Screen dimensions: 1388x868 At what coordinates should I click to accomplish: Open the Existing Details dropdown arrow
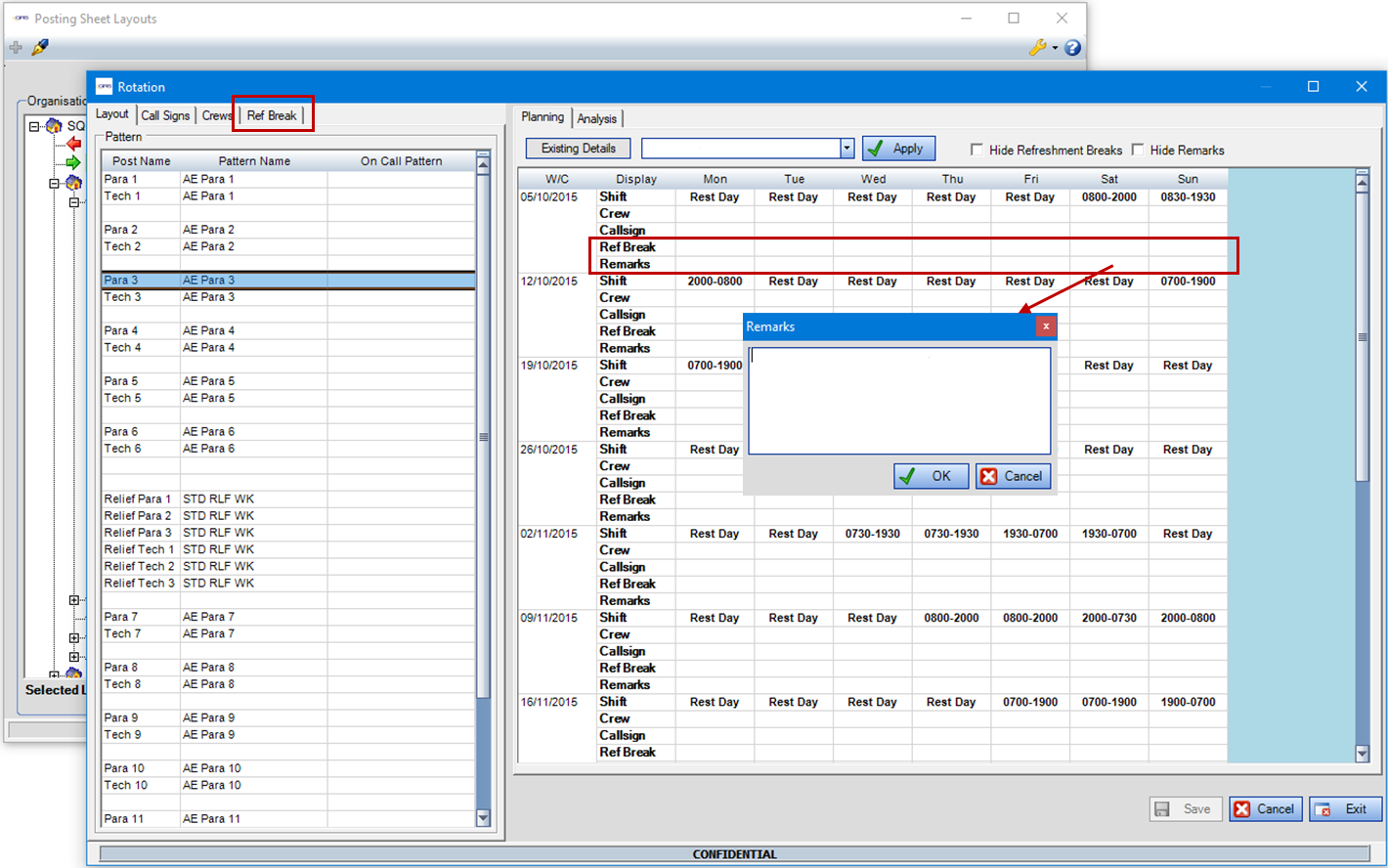coord(846,149)
